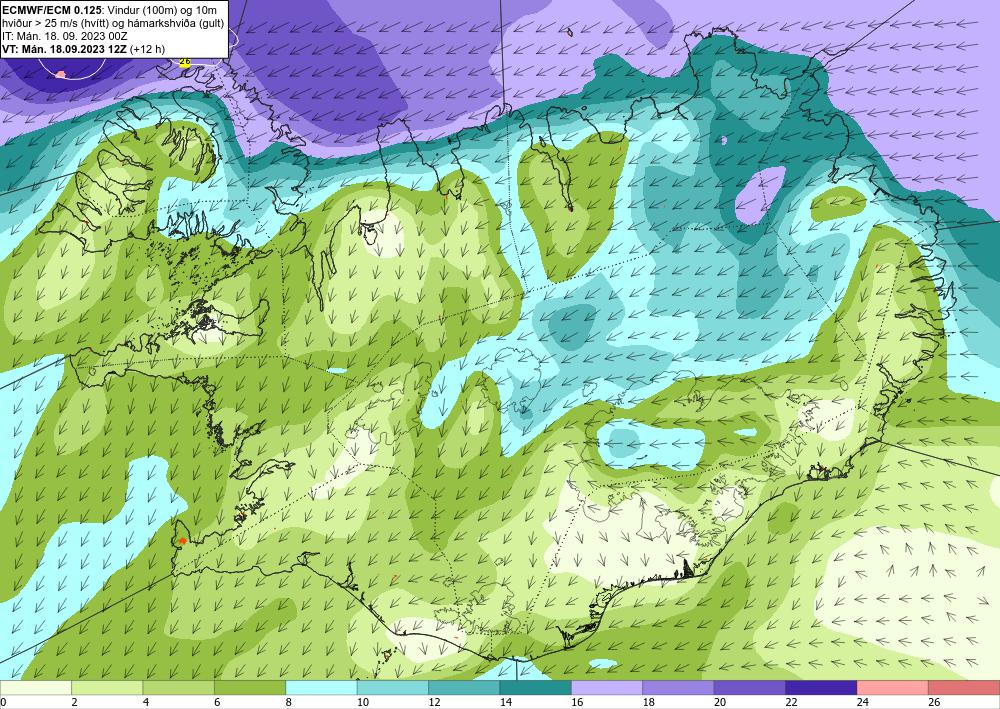This screenshot has height=709, width=1000.
Task: Click the legend tick label "10"
Action: coord(363,703)
